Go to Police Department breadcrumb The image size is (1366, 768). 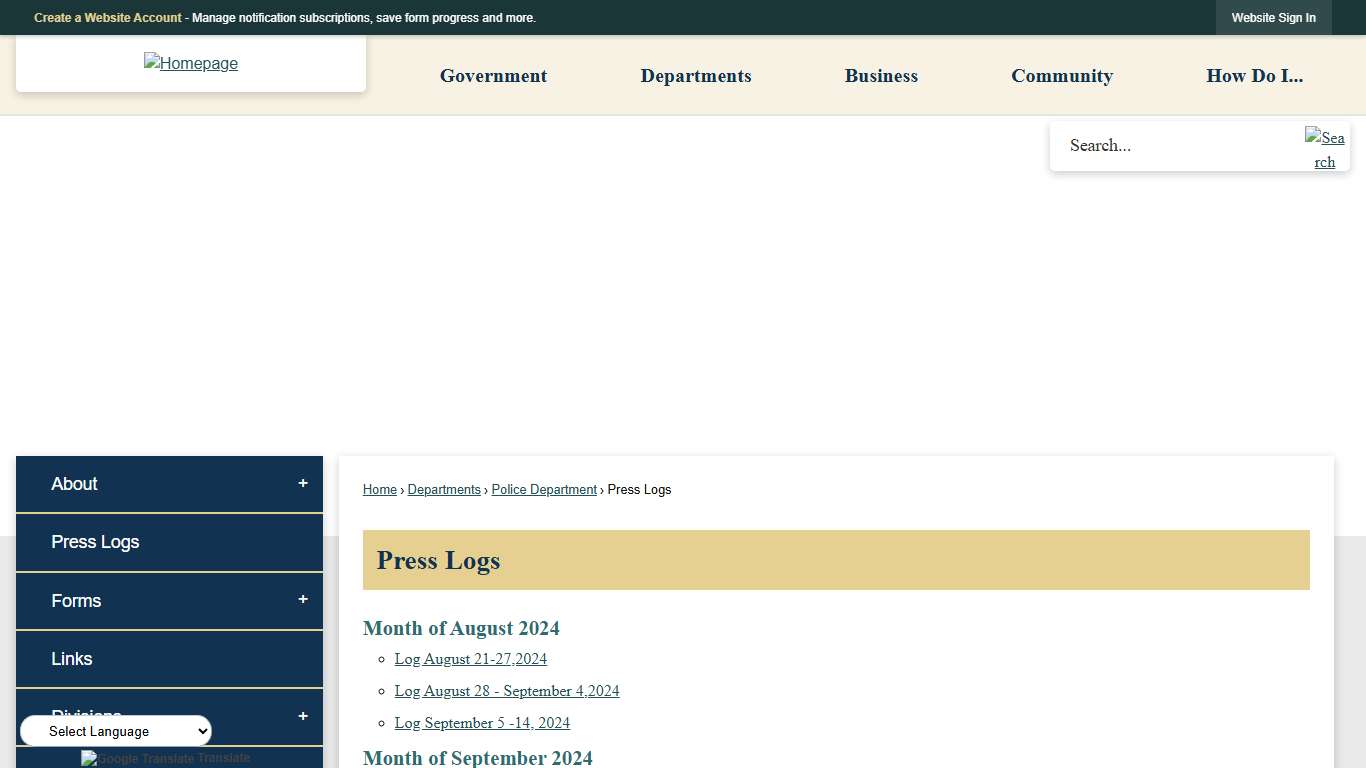coord(544,490)
